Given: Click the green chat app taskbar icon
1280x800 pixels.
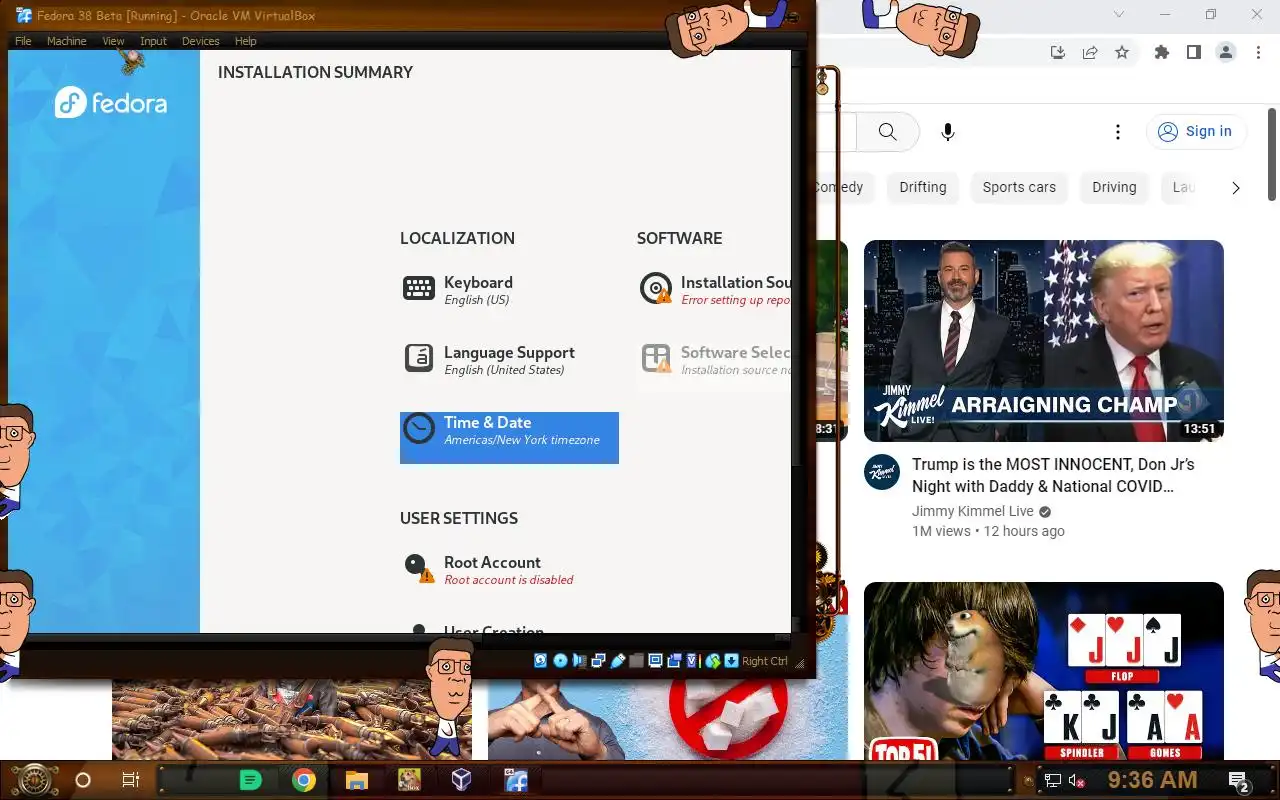Looking at the screenshot, I should pos(251,780).
